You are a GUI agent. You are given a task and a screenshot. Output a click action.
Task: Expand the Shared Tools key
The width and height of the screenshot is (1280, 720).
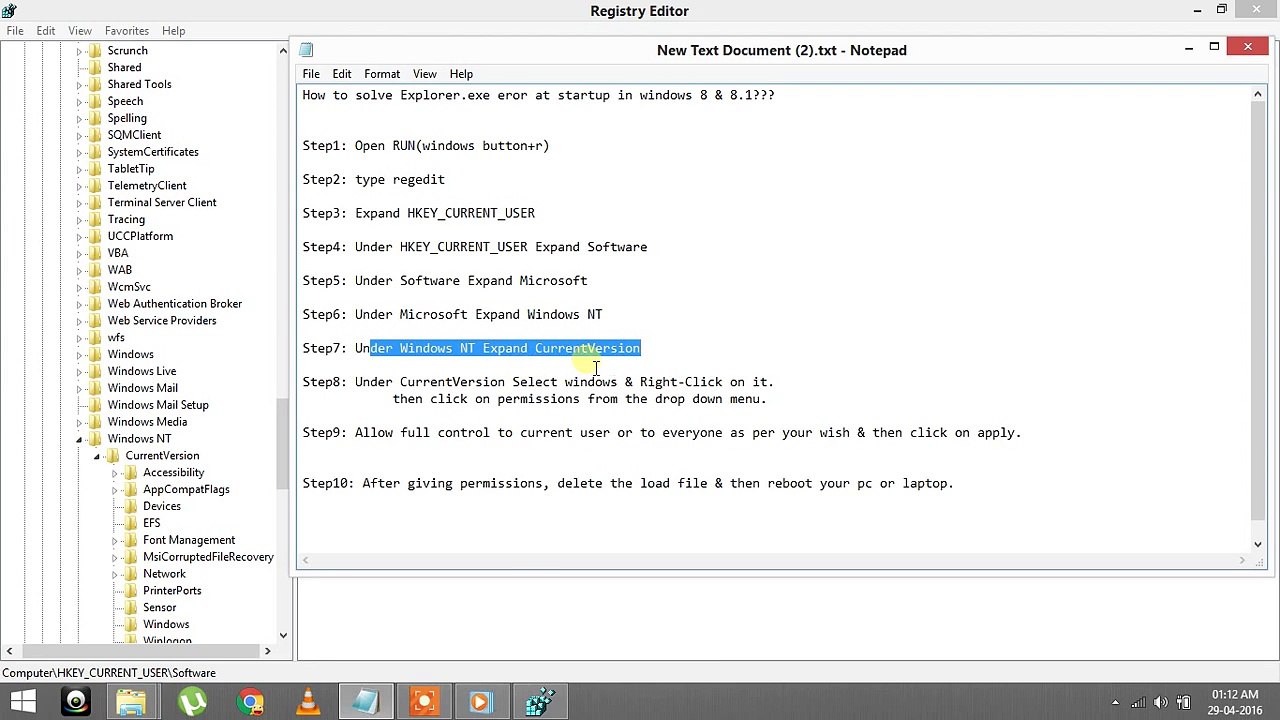(79, 85)
